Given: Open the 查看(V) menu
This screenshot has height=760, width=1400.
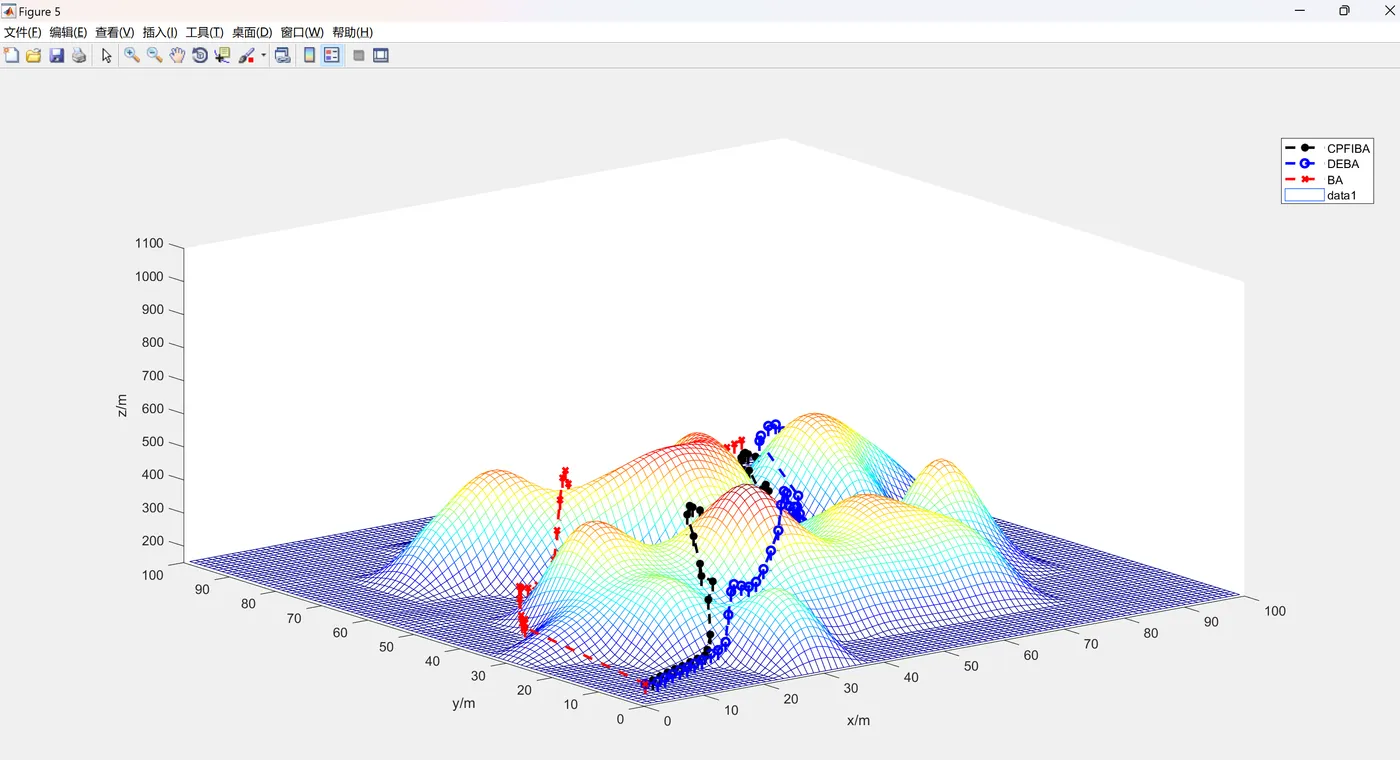Looking at the screenshot, I should [114, 33].
